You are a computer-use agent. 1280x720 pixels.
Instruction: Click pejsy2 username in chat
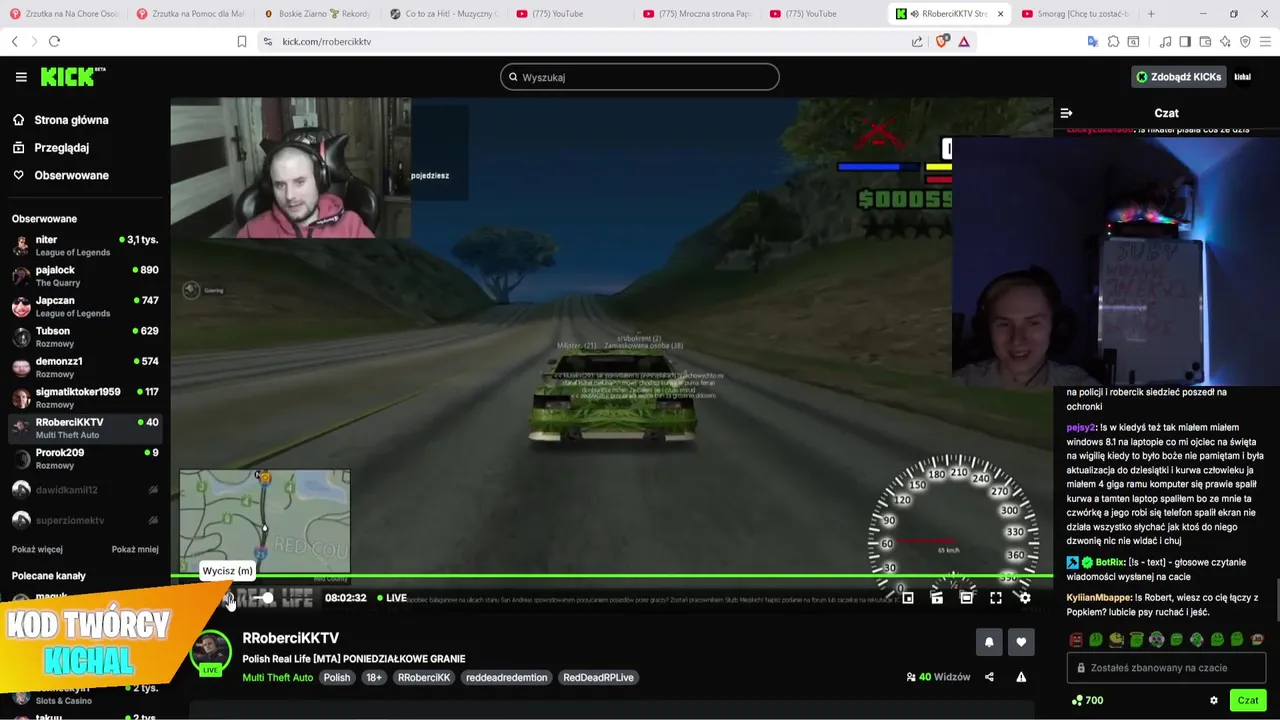click(x=1081, y=427)
